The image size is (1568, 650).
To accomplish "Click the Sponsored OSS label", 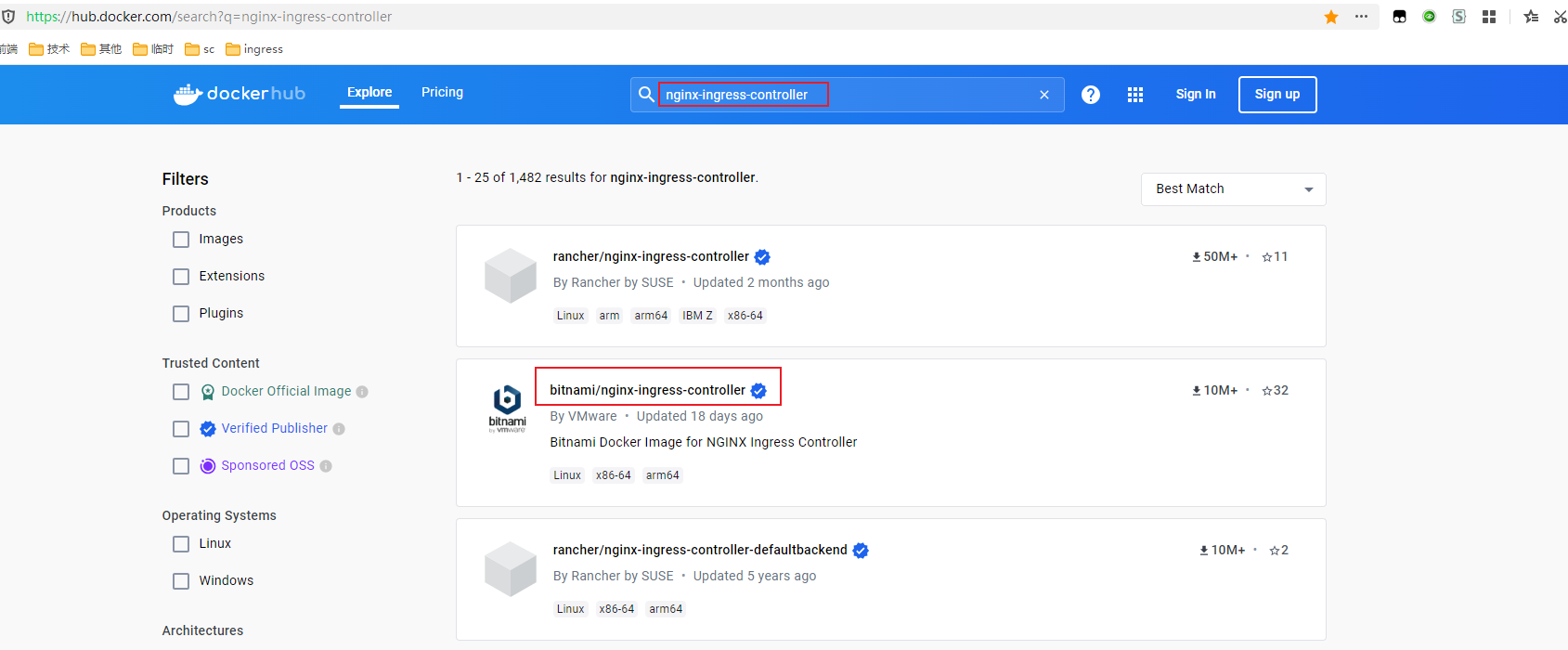I will 267,466.
